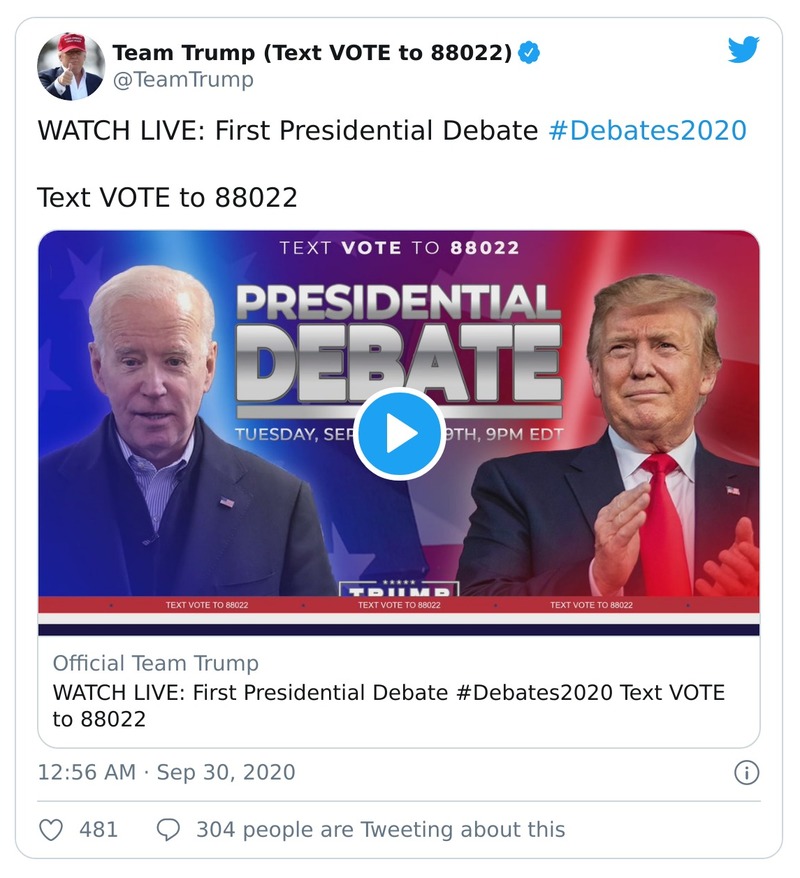Open the #Debates2020 hashtag in tweet text
Image resolution: width=800 pixels, height=878 pixels.
click(647, 130)
